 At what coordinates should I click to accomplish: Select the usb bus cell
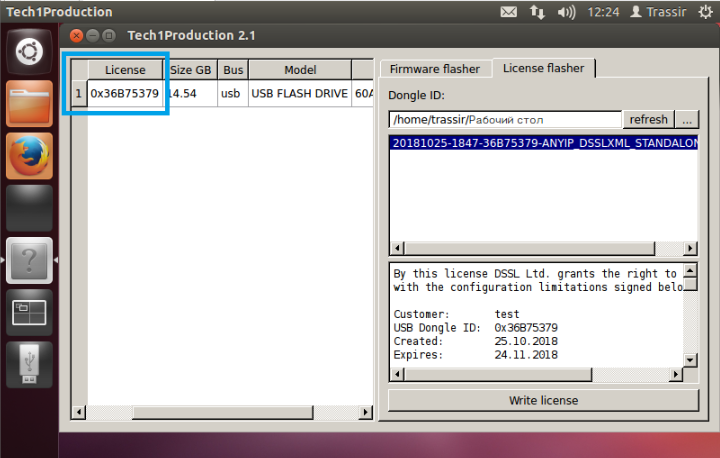pyautogui.click(x=233, y=93)
